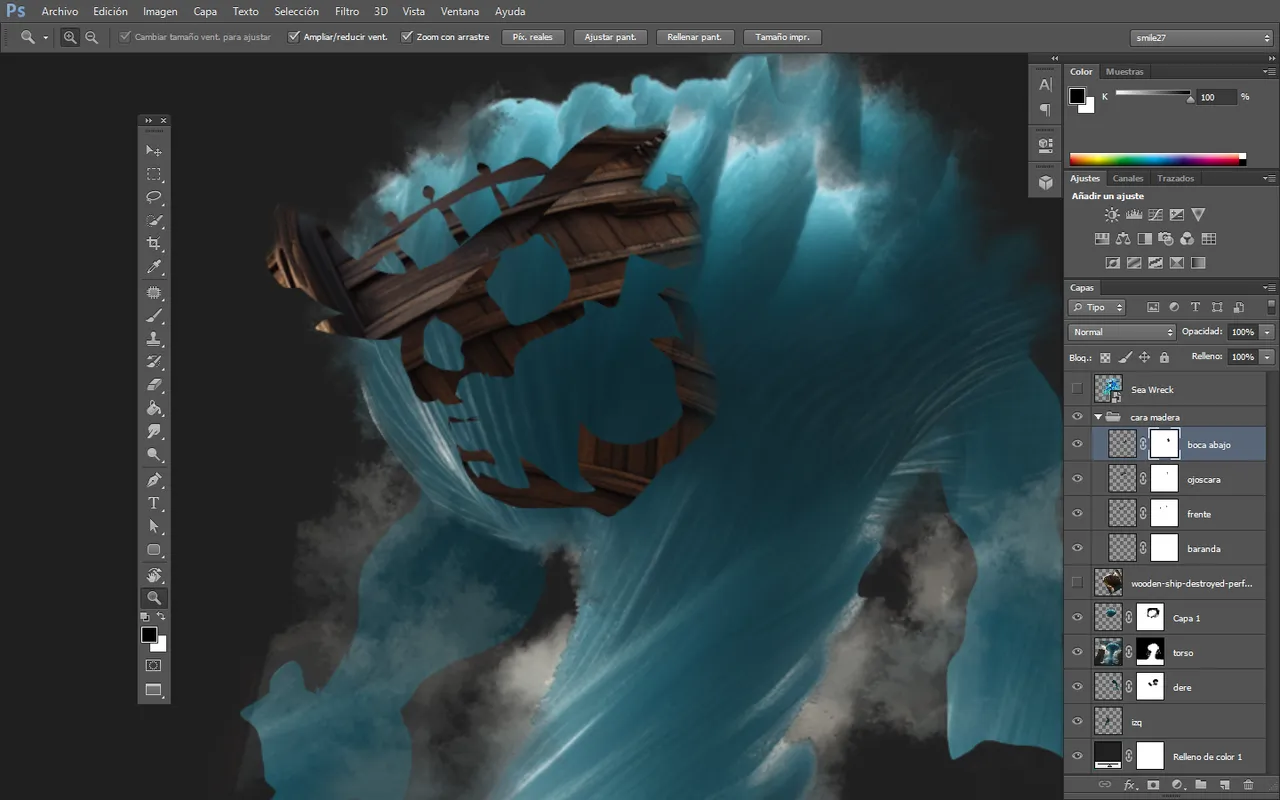Add a Channel Mixer adjustment
Screen dimensions: 1280x800
click(1187, 239)
